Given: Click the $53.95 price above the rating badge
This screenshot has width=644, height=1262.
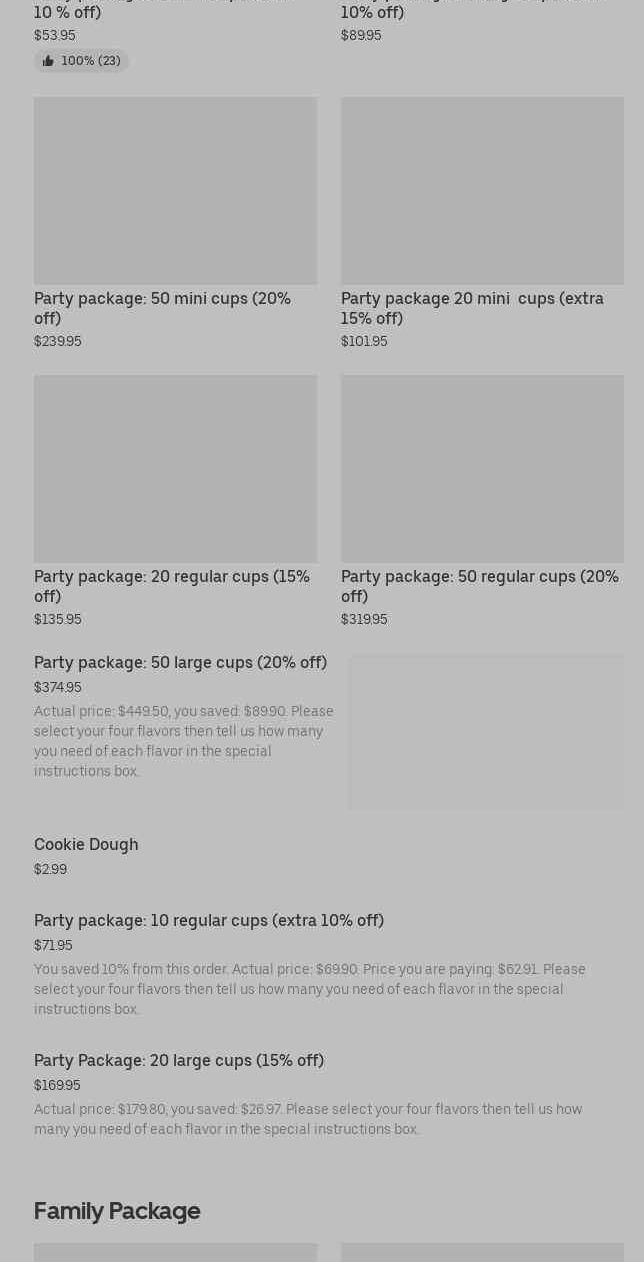Looking at the screenshot, I should point(55,36).
